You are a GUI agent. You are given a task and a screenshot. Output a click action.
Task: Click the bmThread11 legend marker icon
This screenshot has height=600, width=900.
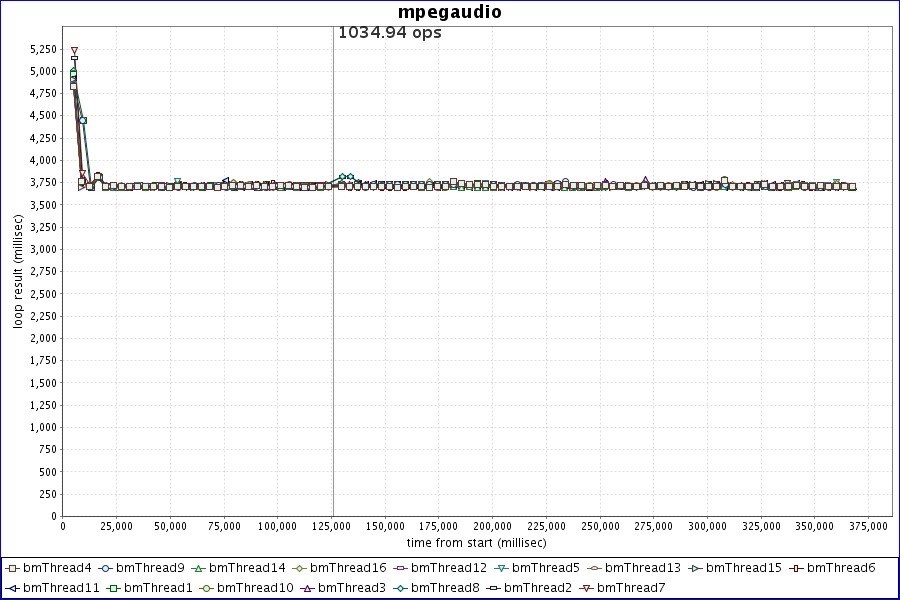13,588
